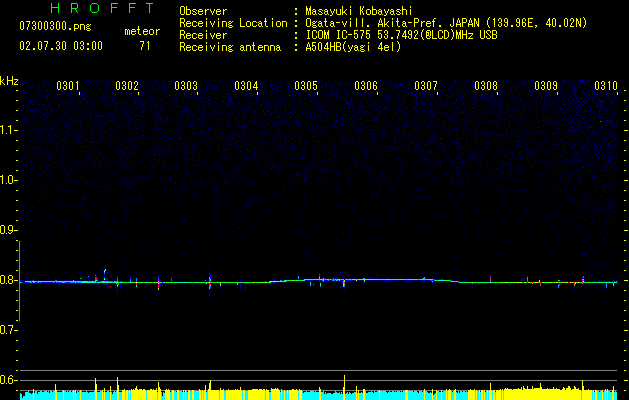The image size is (629, 400).
Task: Click the 0304 time marker
Action: point(246,86)
